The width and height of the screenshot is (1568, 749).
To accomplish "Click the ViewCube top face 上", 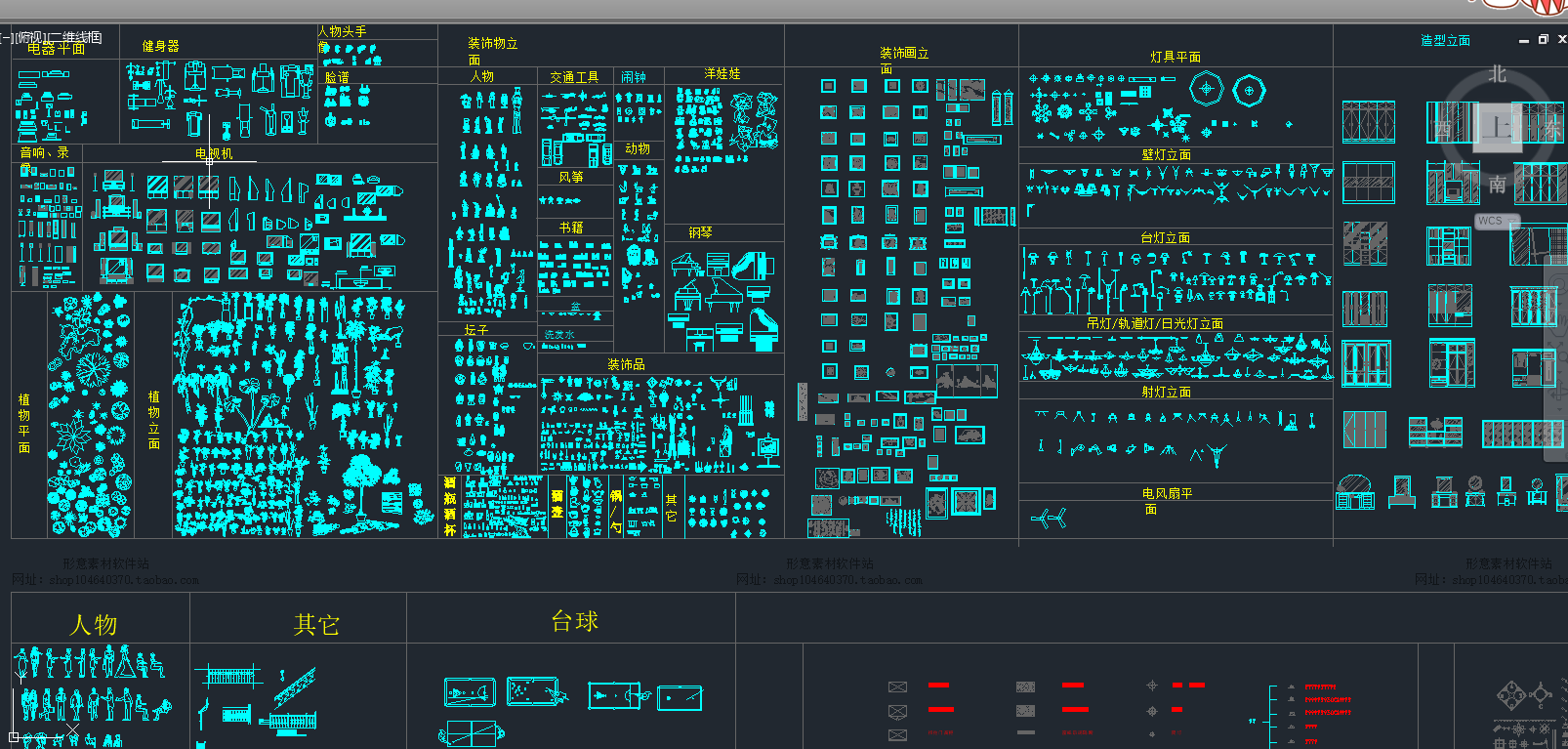I will [x=1497, y=127].
